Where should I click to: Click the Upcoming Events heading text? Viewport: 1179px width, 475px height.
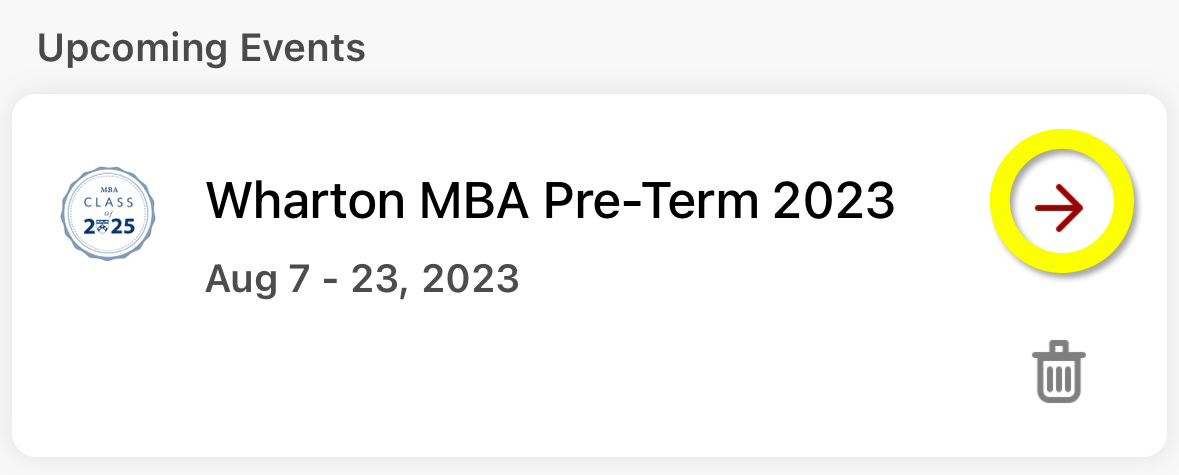click(x=202, y=47)
